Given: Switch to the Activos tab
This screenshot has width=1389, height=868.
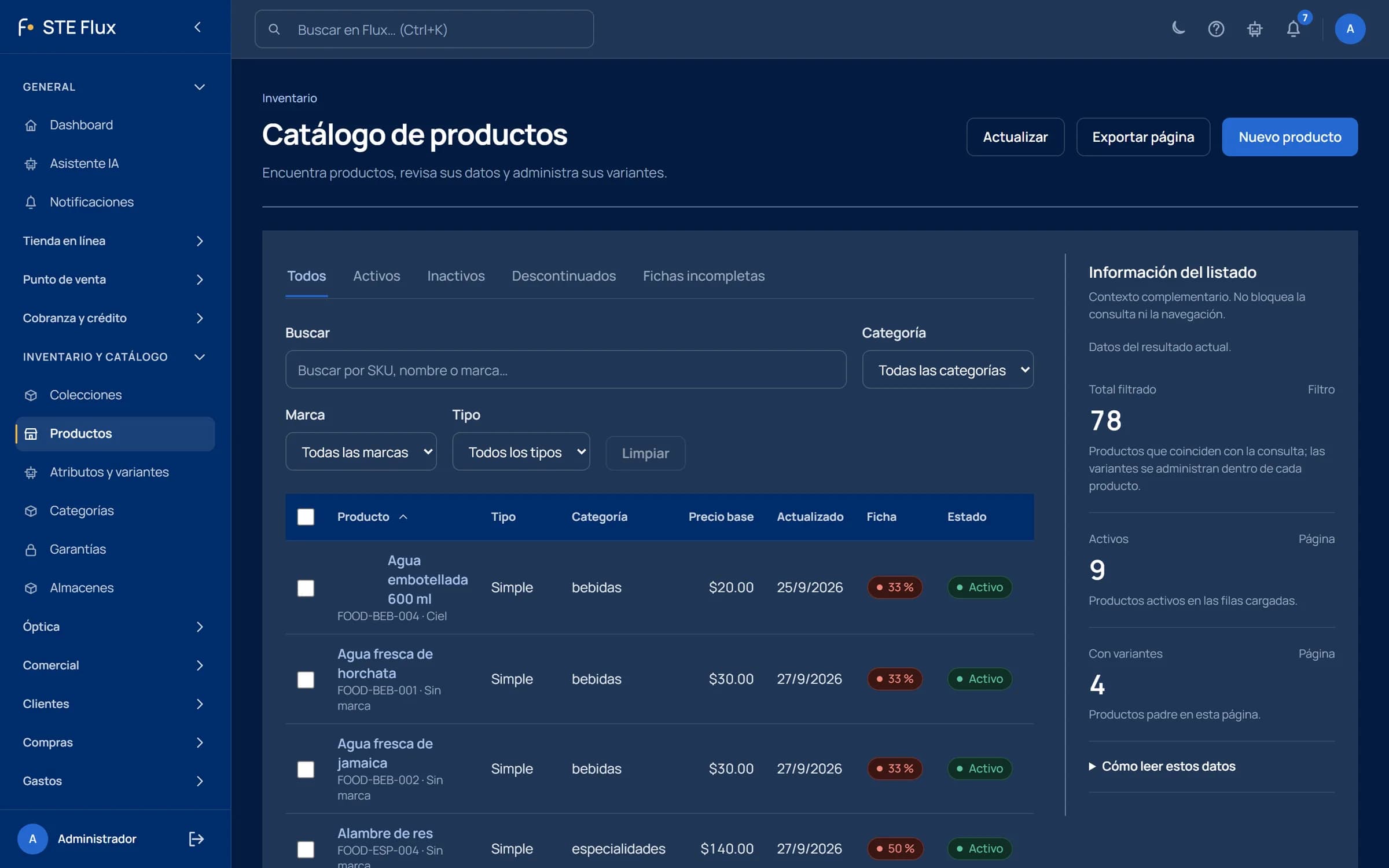Looking at the screenshot, I should (x=377, y=276).
